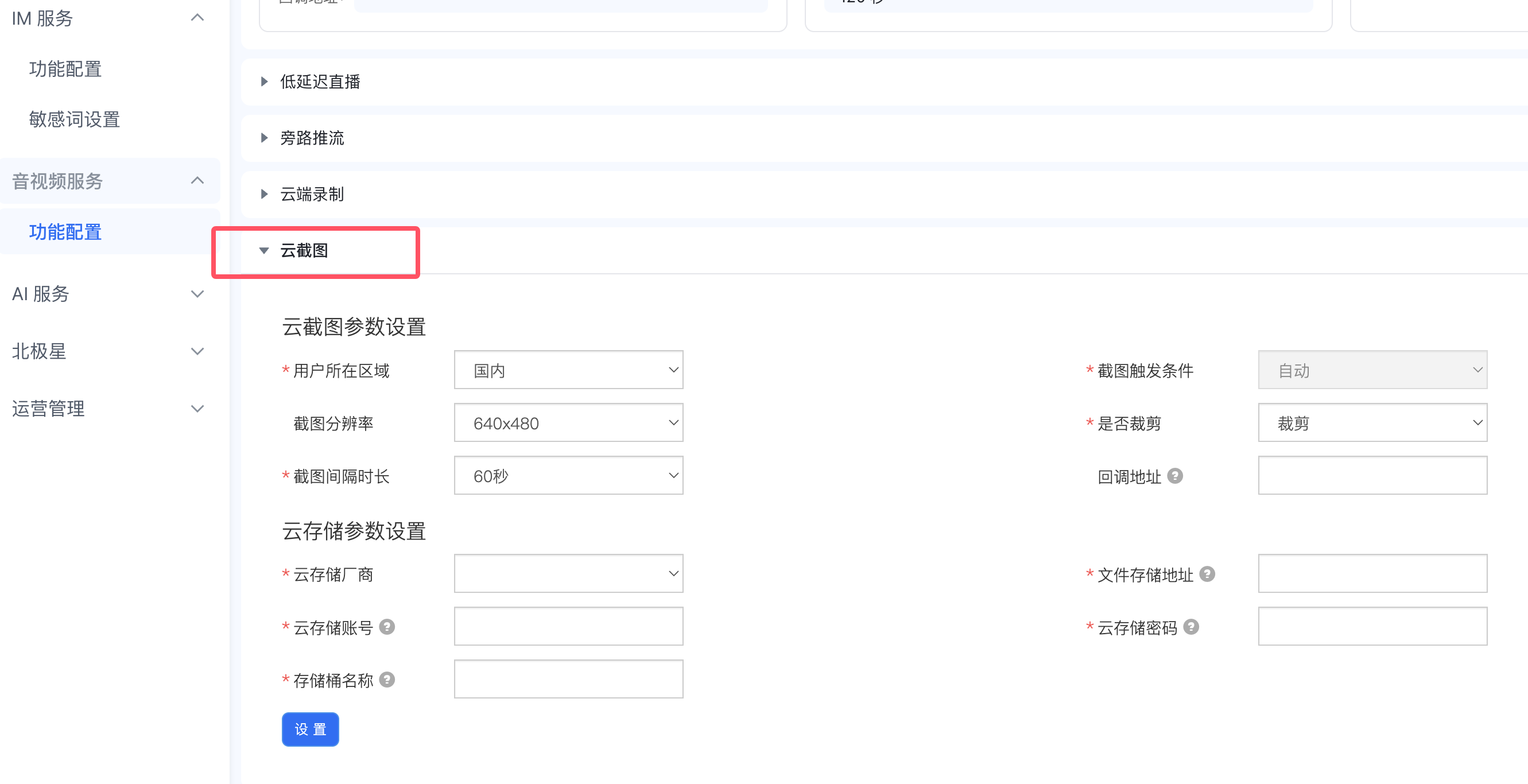The image size is (1528, 784).
Task: Focus the 云存储账号 input field
Action: click(568, 626)
